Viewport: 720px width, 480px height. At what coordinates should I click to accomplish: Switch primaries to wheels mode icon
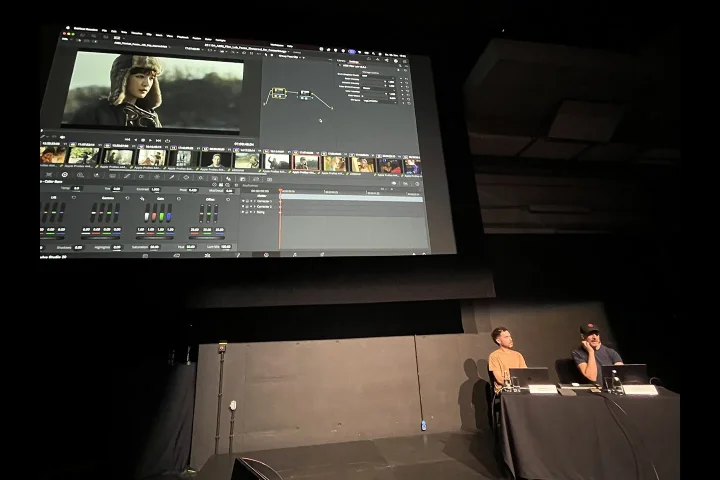pyautogui.click(x=214, y=185)
